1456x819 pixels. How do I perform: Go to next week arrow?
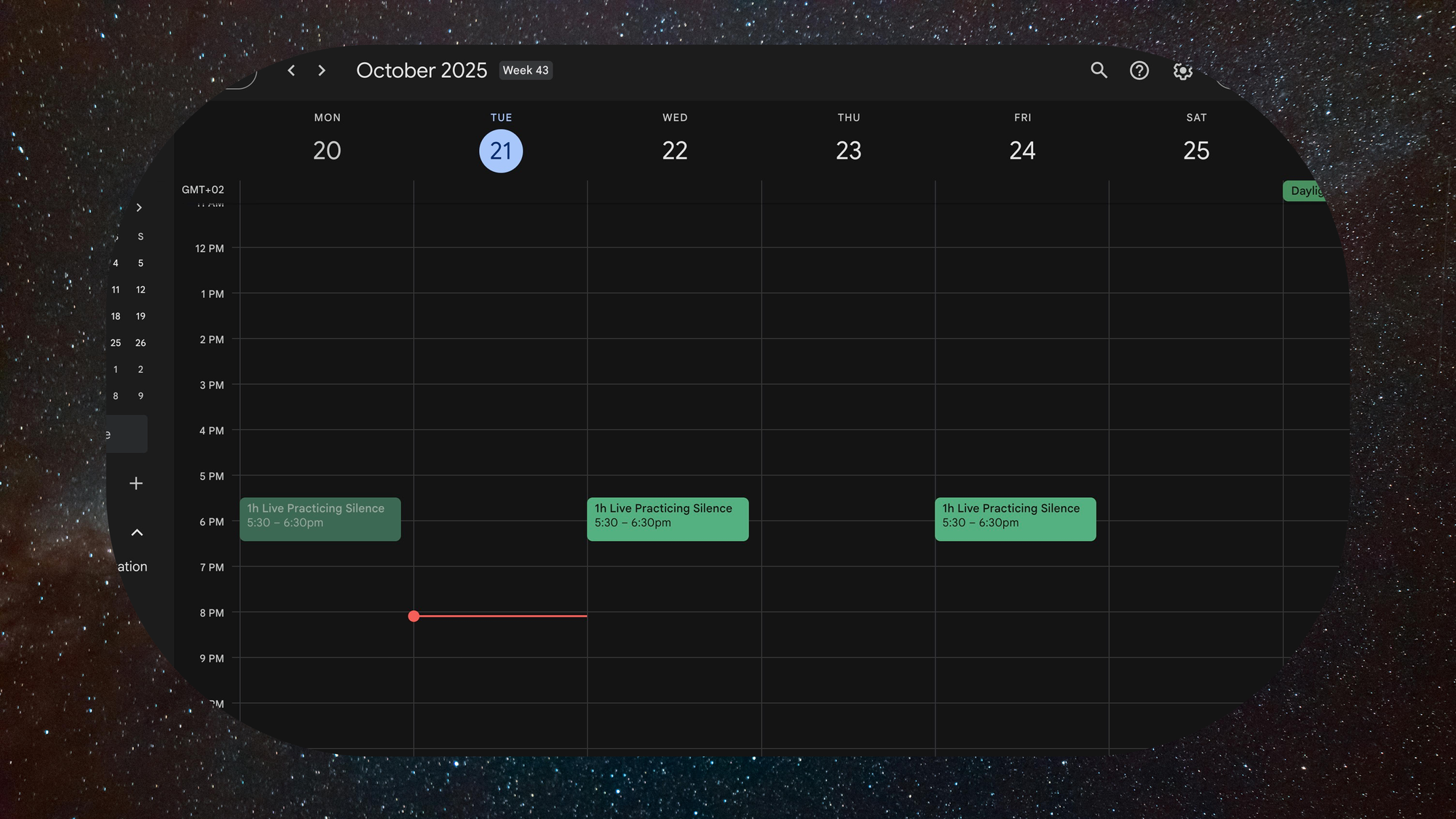[322, 71]
